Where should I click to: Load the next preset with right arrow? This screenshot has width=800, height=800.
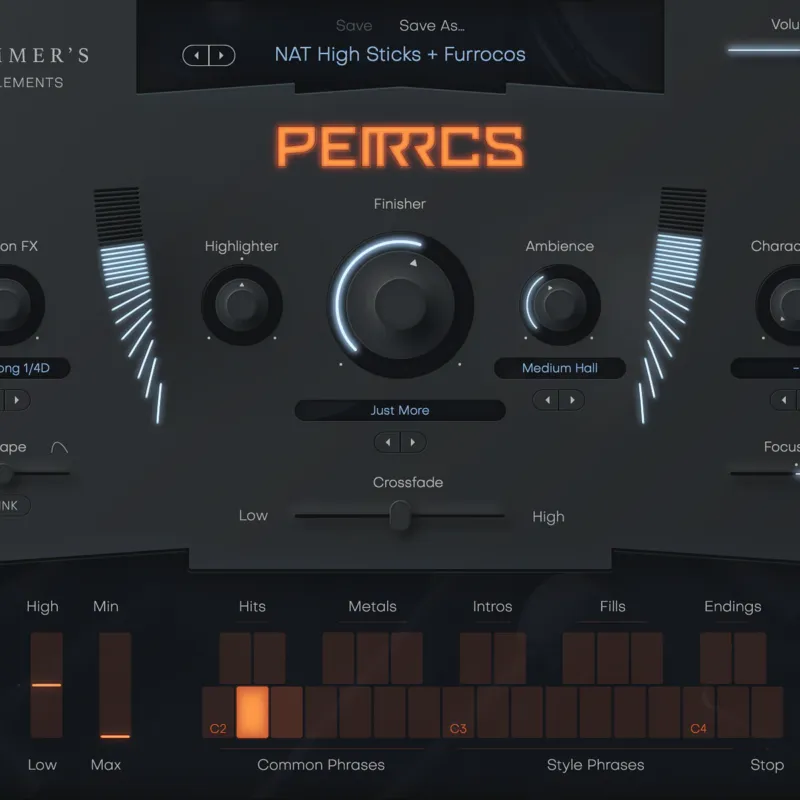coord(221,56)
